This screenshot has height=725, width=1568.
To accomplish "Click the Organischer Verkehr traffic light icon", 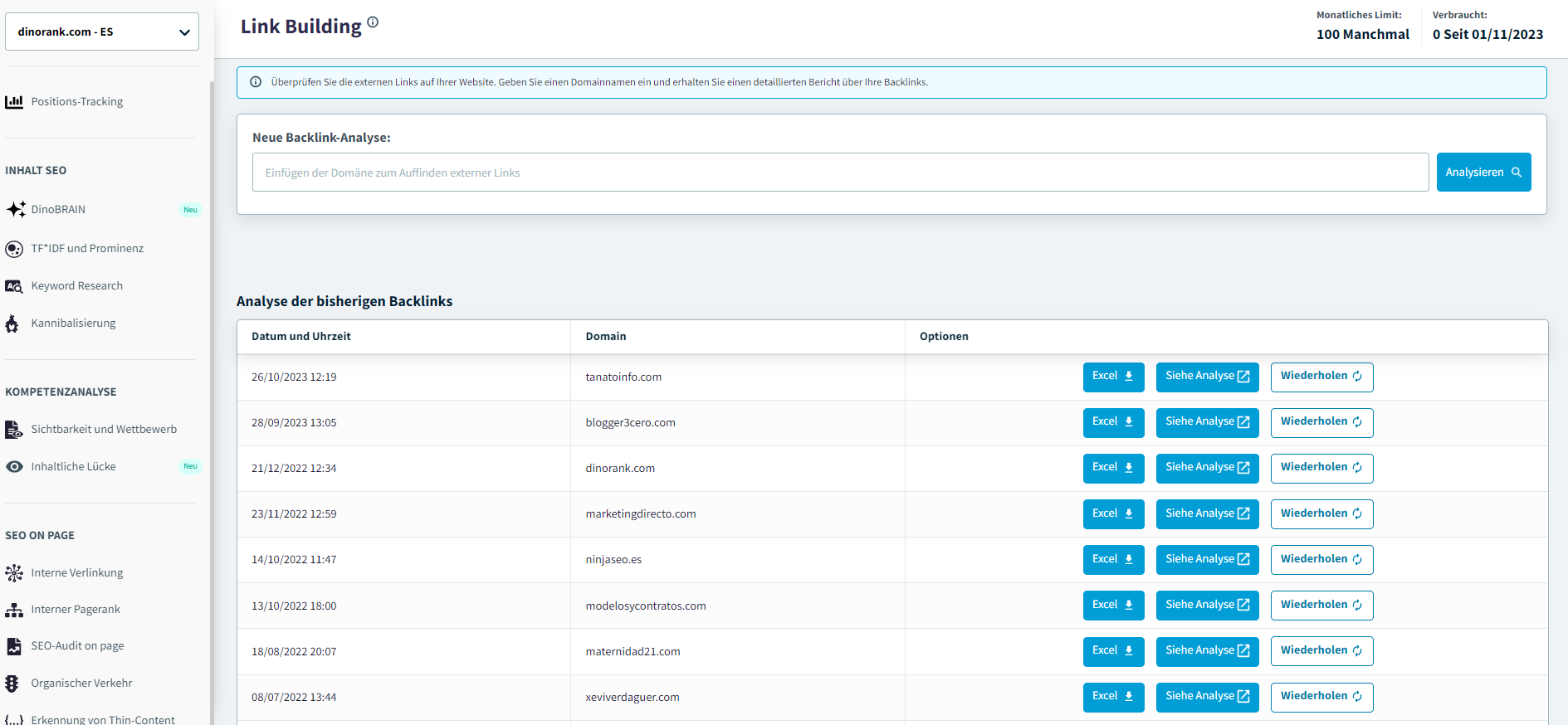I will [x=12, y=684].
